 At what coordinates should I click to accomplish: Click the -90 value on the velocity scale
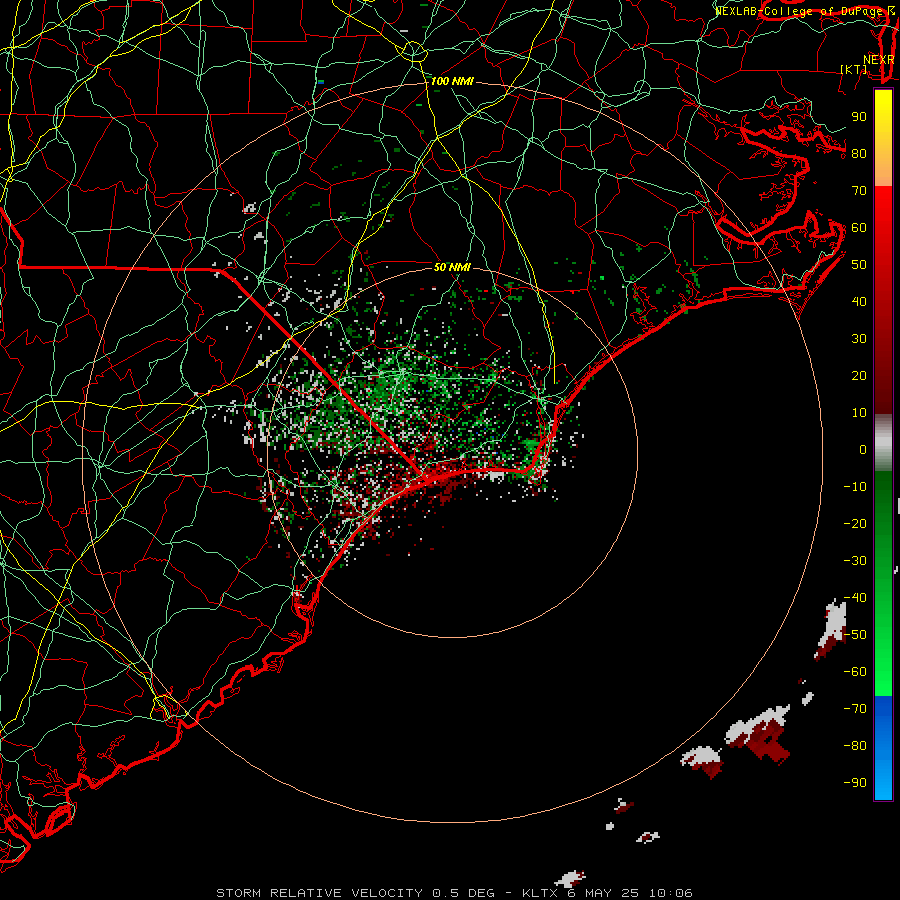click(855, 783)
